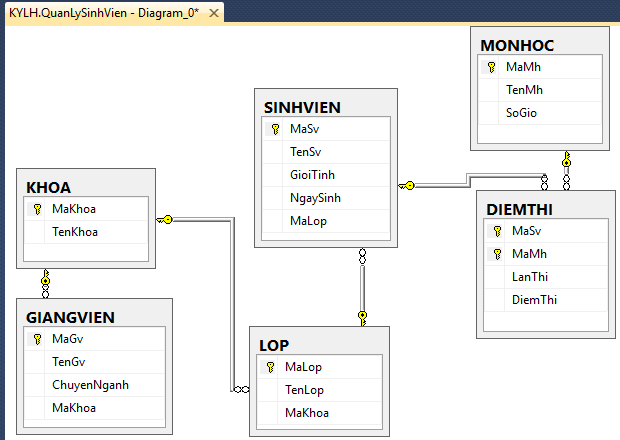620x440 pixels.
Task: Click the primary key icon beside MaLop in LOP table
Action: click(270, 367)
